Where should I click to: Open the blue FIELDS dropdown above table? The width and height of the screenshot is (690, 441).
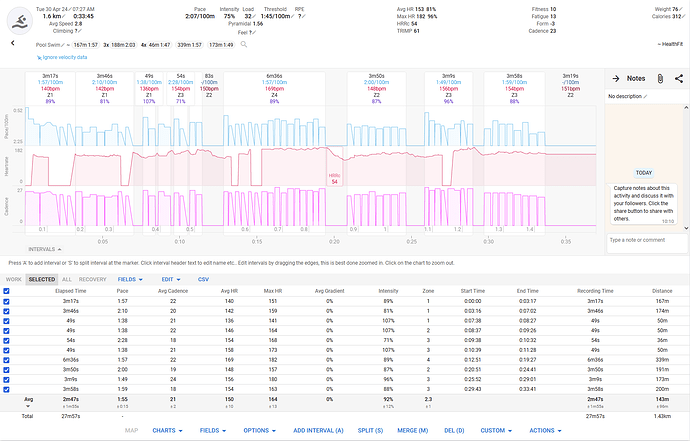[x=130, y=279]
